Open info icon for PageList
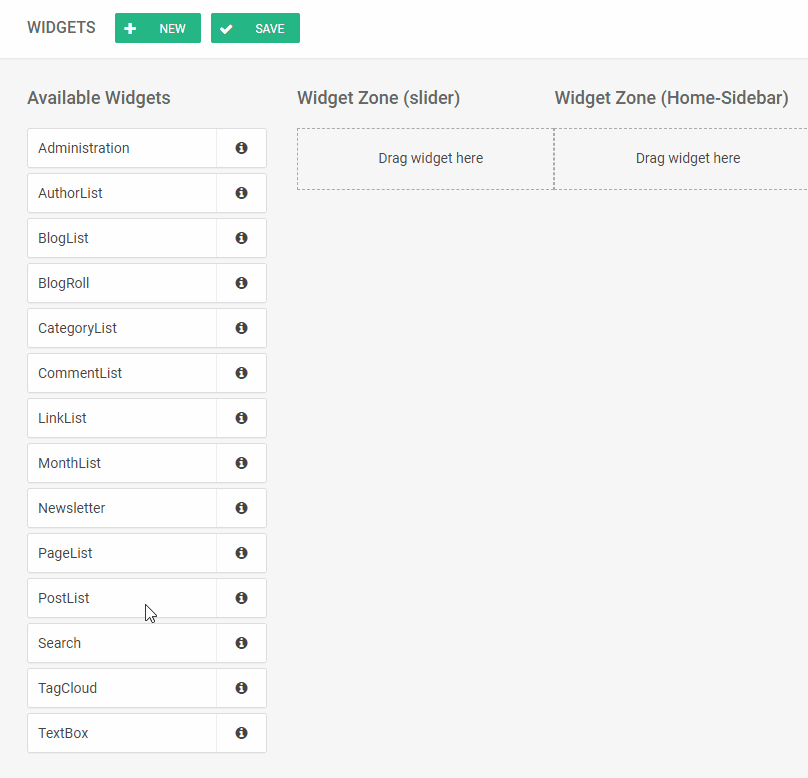 pyautogui.click(x=241, y=553)
